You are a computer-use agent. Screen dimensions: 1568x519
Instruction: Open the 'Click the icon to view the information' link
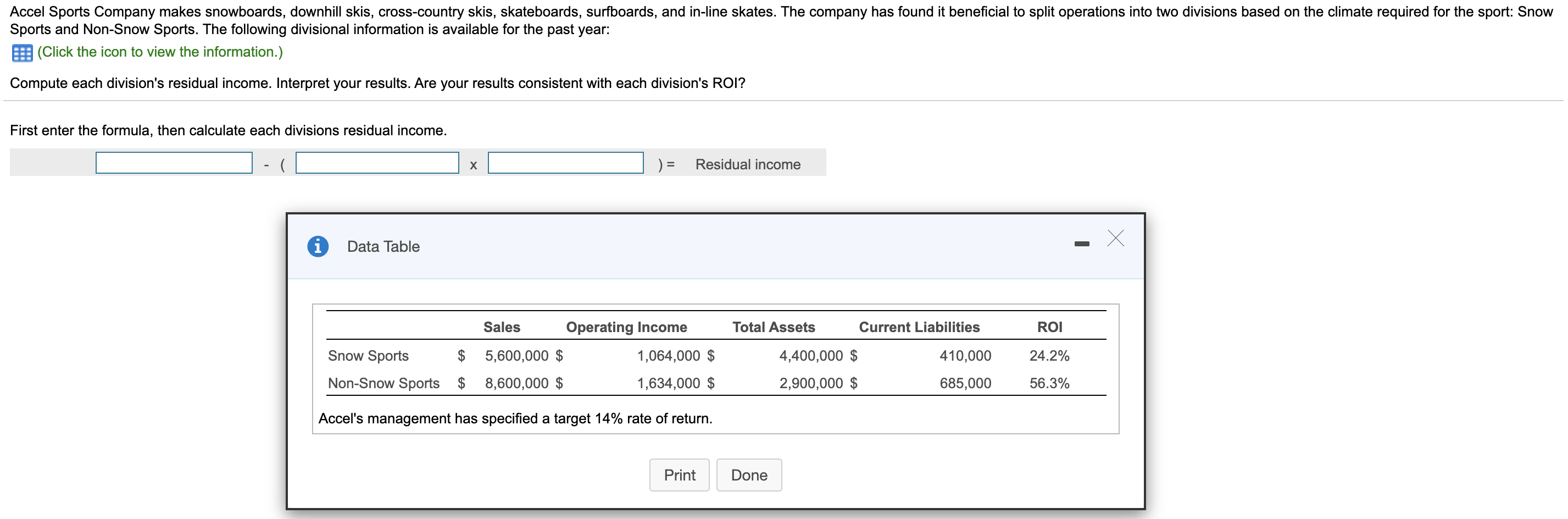click(x=160, y=52)
